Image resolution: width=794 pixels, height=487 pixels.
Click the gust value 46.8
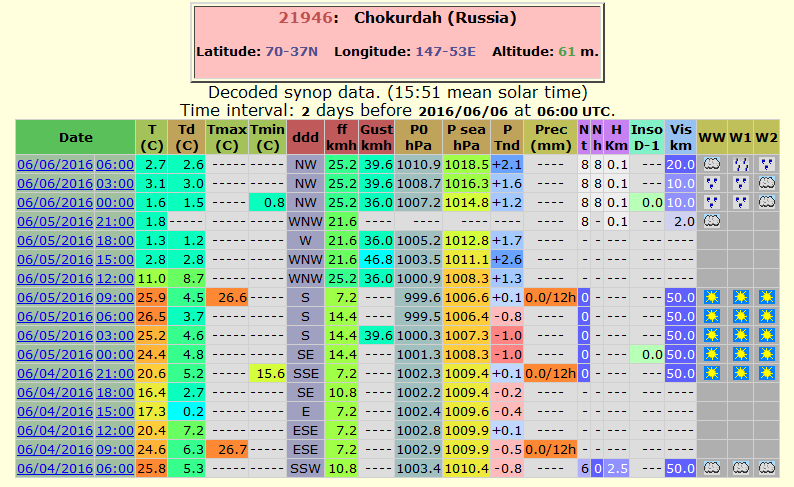point(376,259)
